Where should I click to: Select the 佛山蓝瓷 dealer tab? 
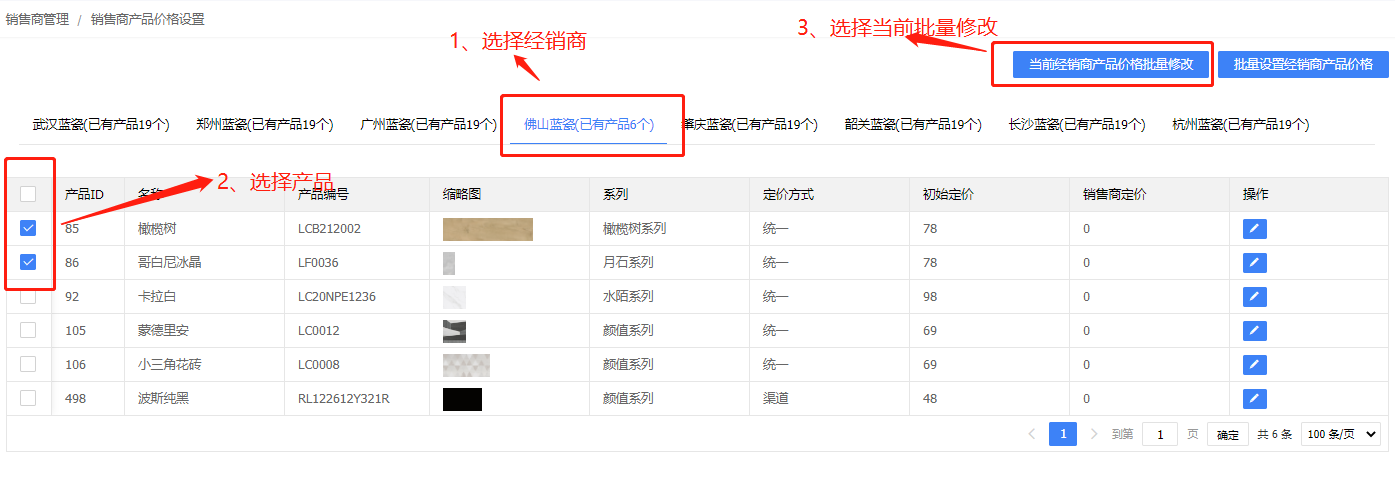tap(589, 125)
